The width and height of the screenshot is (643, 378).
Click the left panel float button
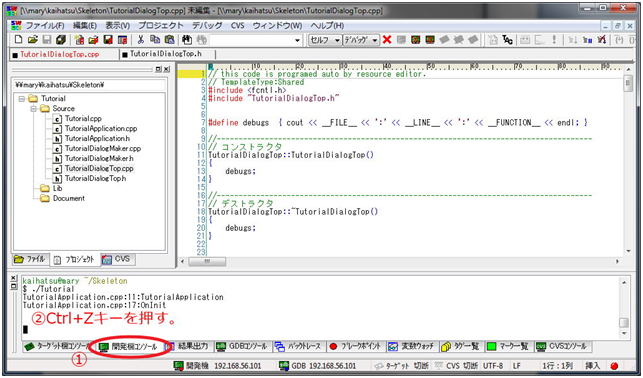[x=159, y=70]
